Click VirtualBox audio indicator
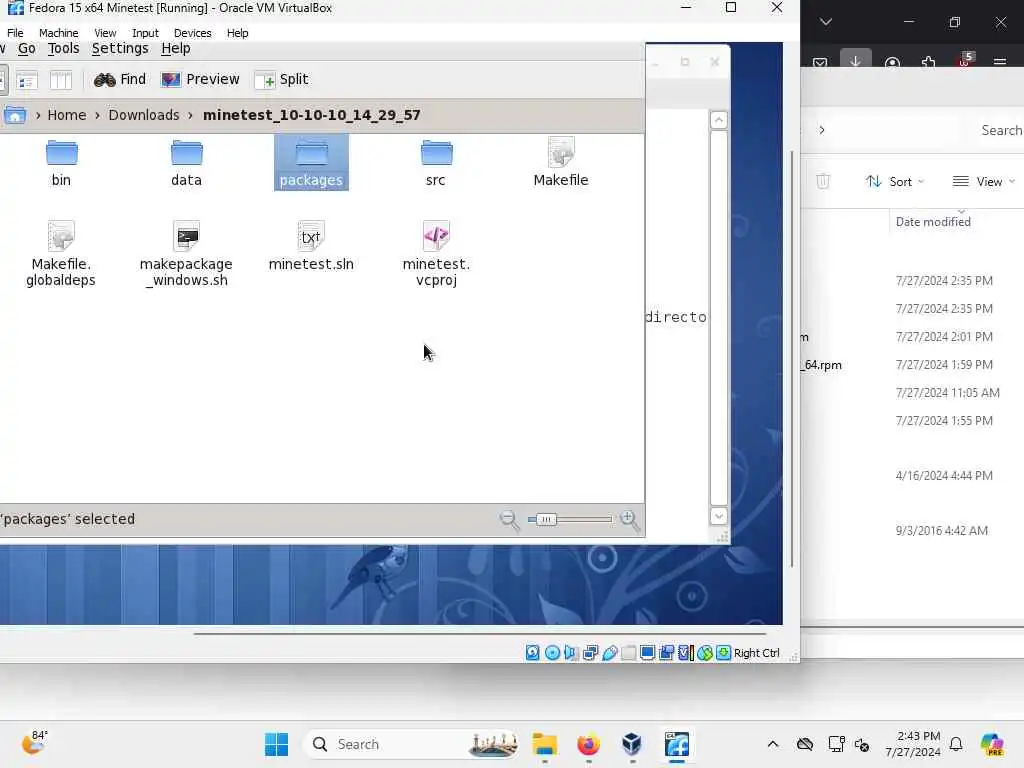This screenshot has width=1024, height=768. (571, 652)
